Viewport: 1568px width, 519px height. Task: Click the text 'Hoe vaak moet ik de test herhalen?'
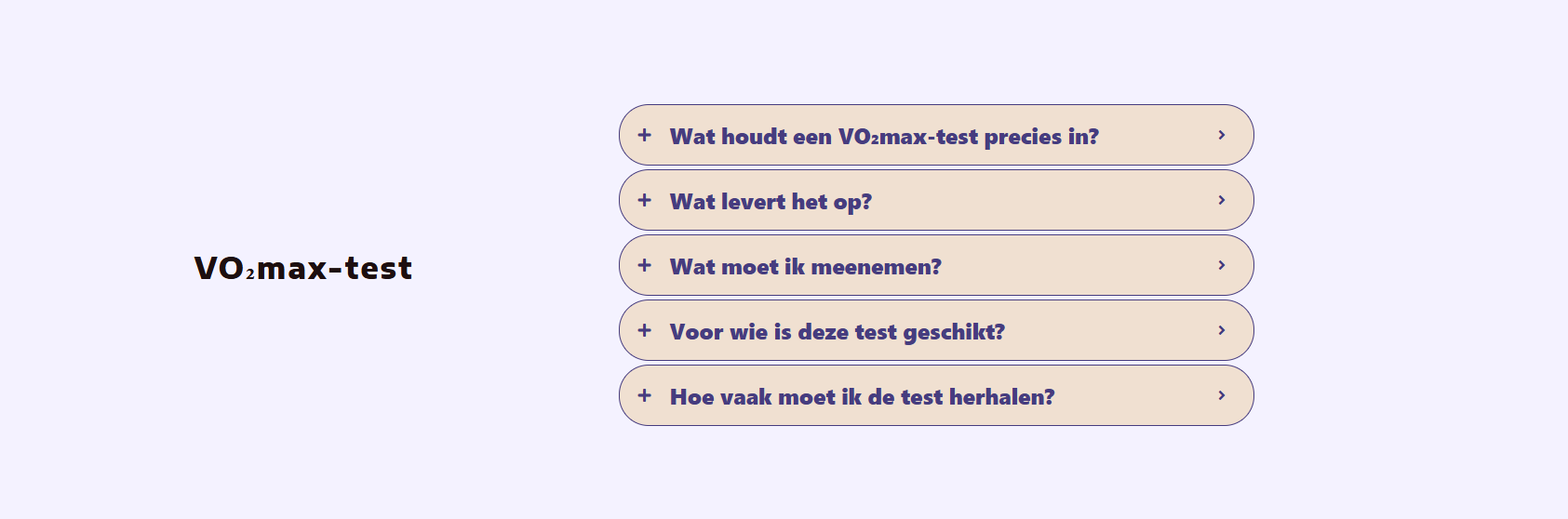[x=862, y=397]
